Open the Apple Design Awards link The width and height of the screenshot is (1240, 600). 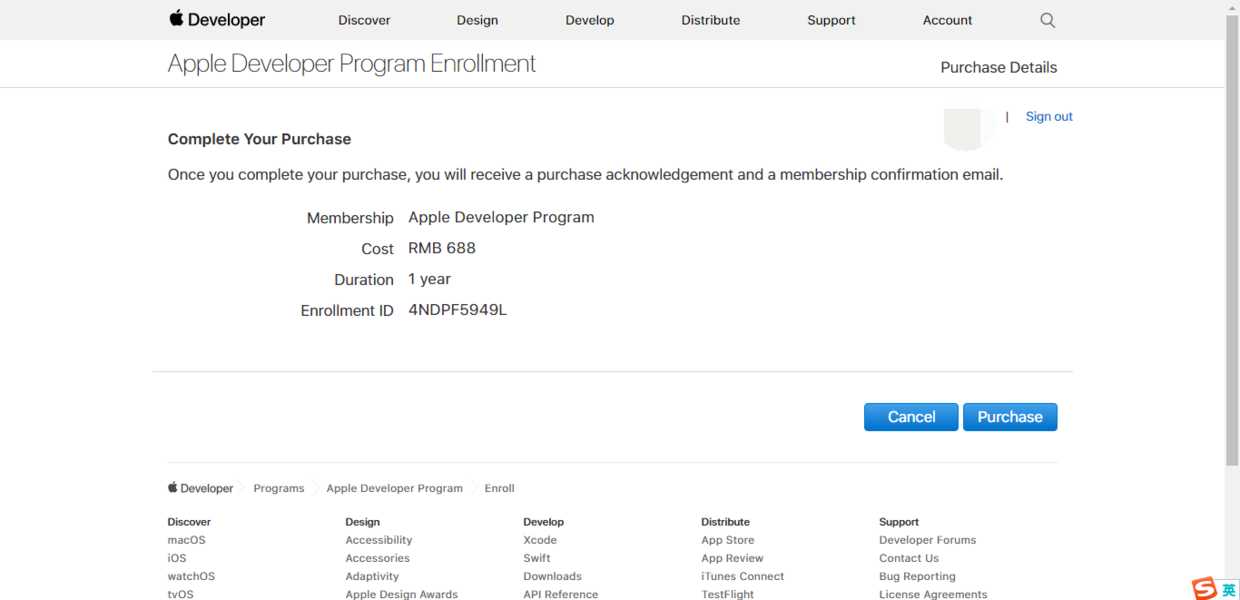pyautogui.click(x=402, y=594)
